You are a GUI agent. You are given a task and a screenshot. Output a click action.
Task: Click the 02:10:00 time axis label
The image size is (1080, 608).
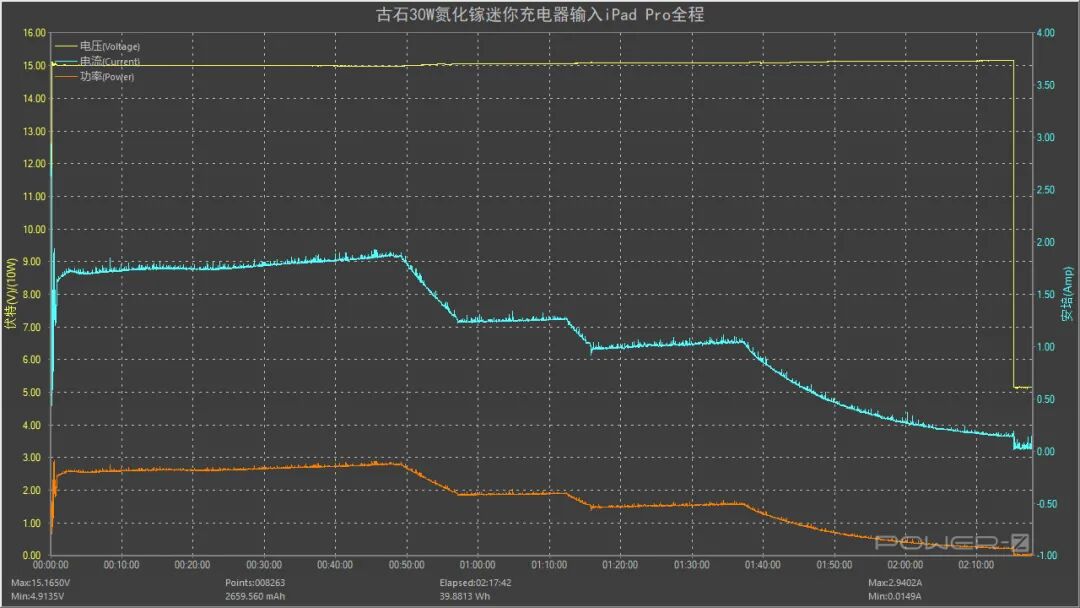pos(976,565)
